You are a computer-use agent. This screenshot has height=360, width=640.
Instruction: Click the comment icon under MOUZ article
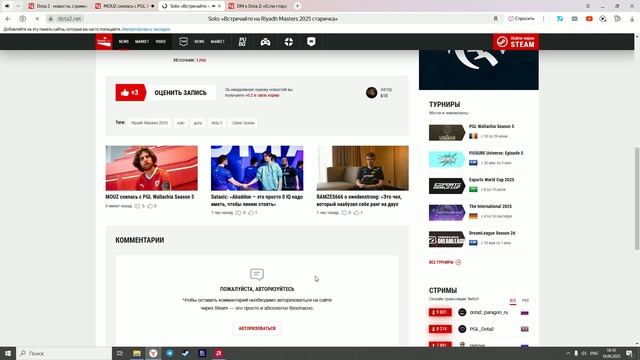click(x=137, y=206)
